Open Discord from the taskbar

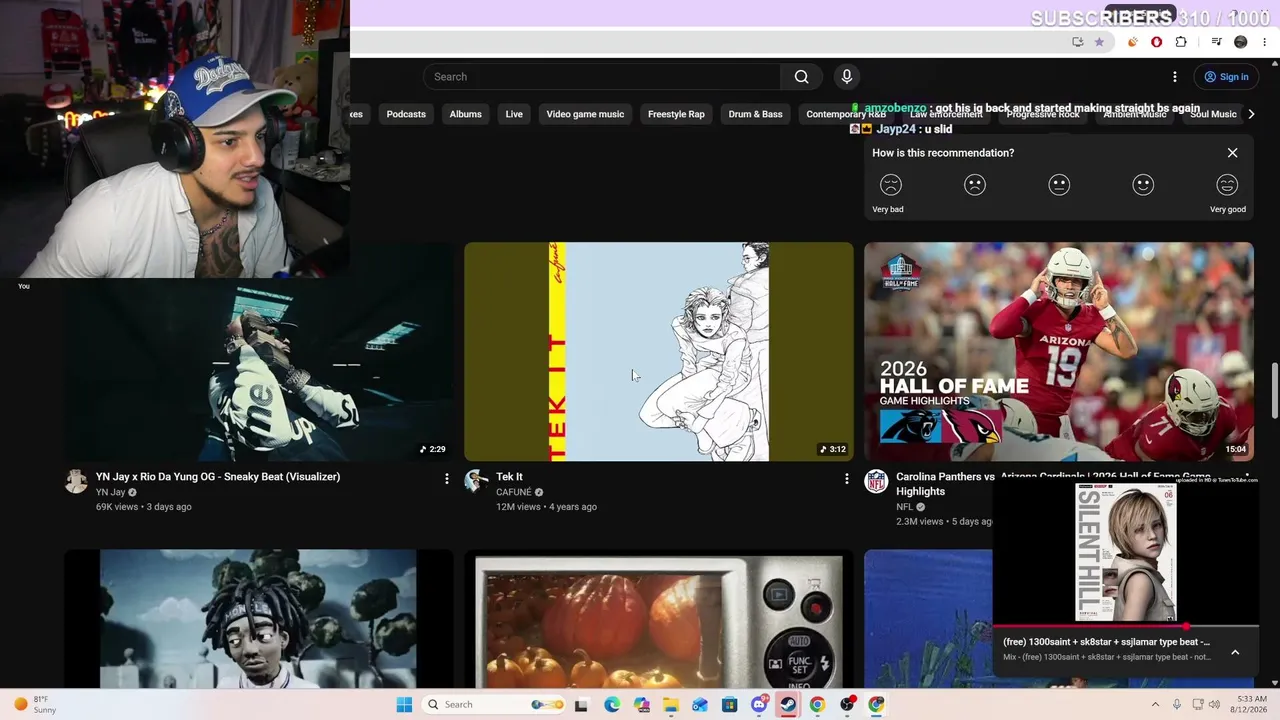tap(759, 705)
